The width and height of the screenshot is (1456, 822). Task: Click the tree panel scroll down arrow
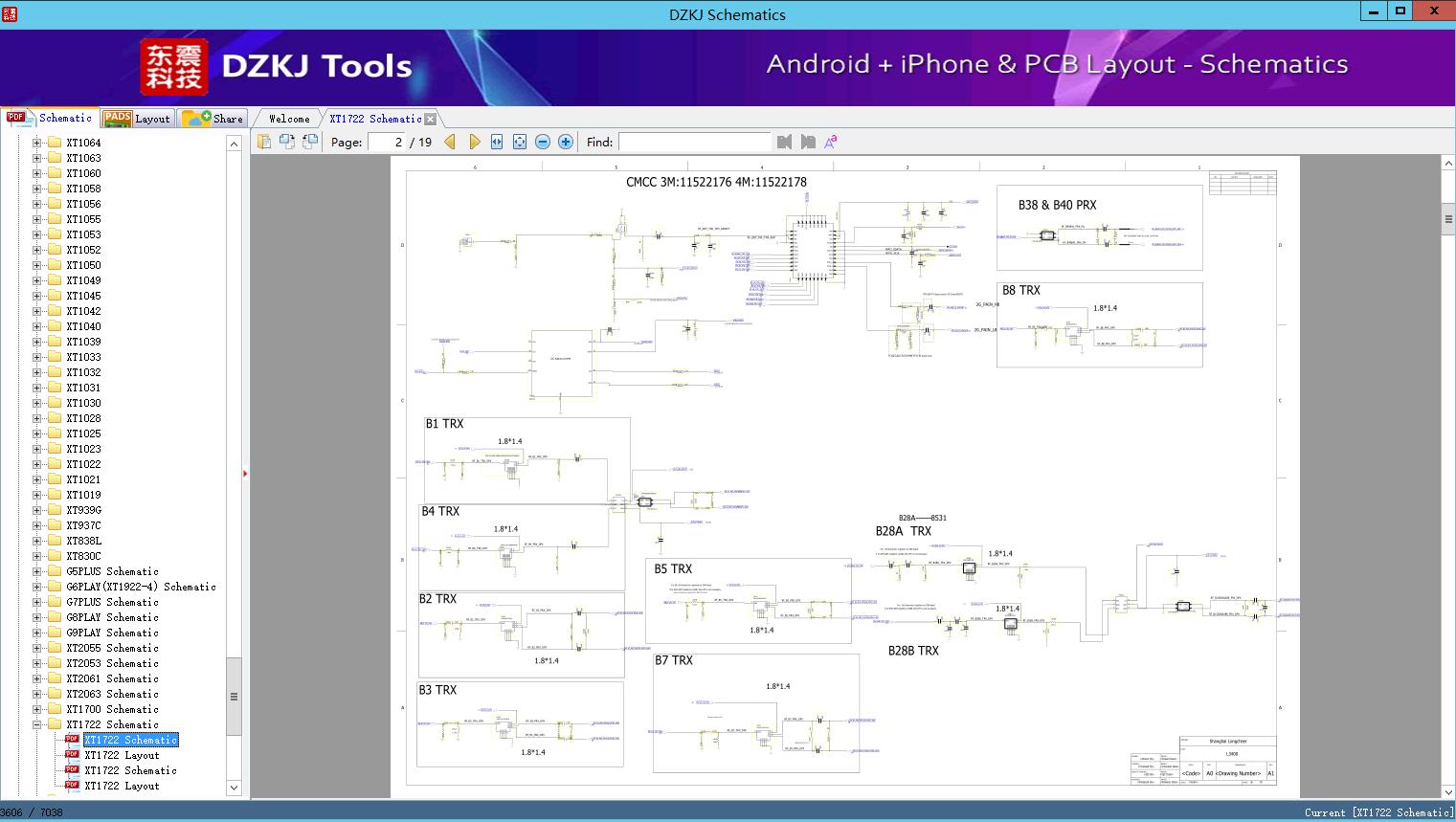[x=234, y=788]
